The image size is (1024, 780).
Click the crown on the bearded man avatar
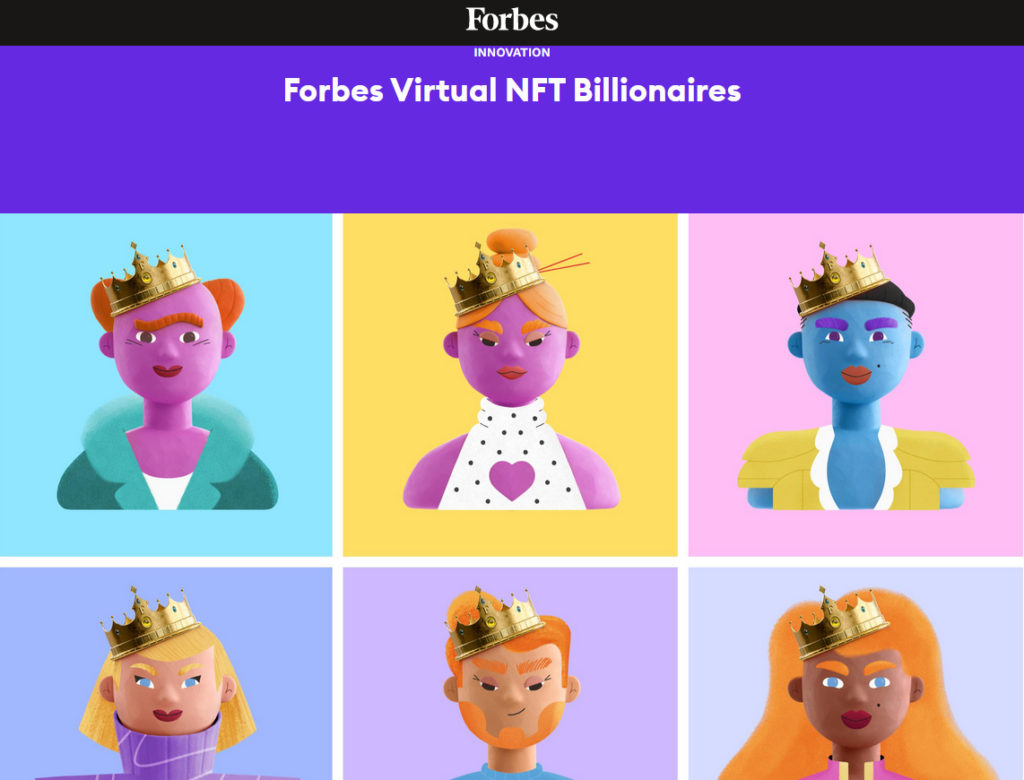[494, 623]
